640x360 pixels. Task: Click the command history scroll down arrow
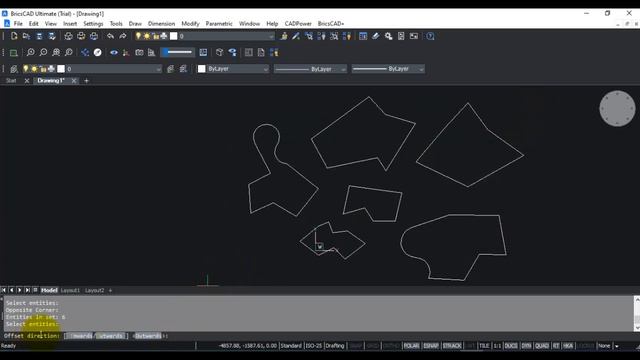pyautogui.click(x=637, y=328)
